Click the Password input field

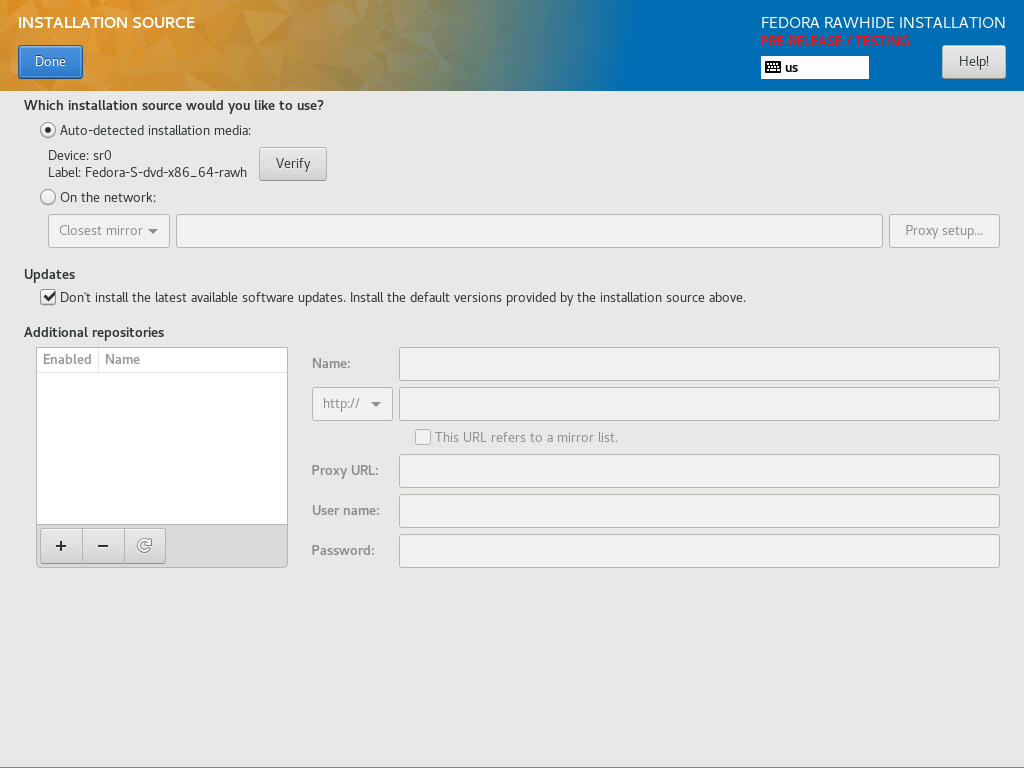pos(699,551)
